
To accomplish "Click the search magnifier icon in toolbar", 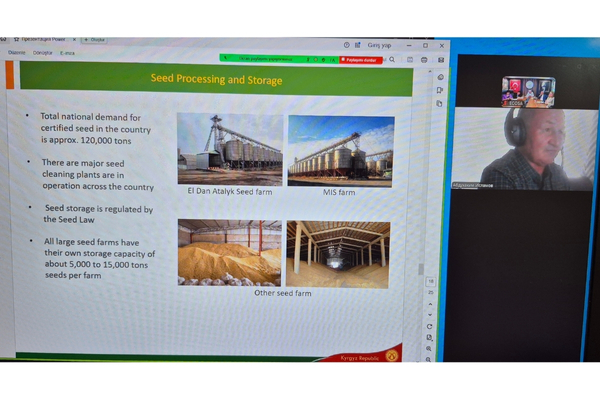I will click(x=392, y=59).
